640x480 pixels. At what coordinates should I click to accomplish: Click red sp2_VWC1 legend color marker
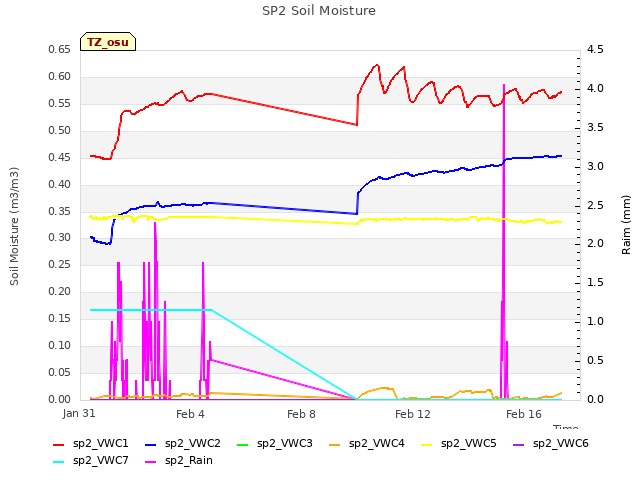59,445
